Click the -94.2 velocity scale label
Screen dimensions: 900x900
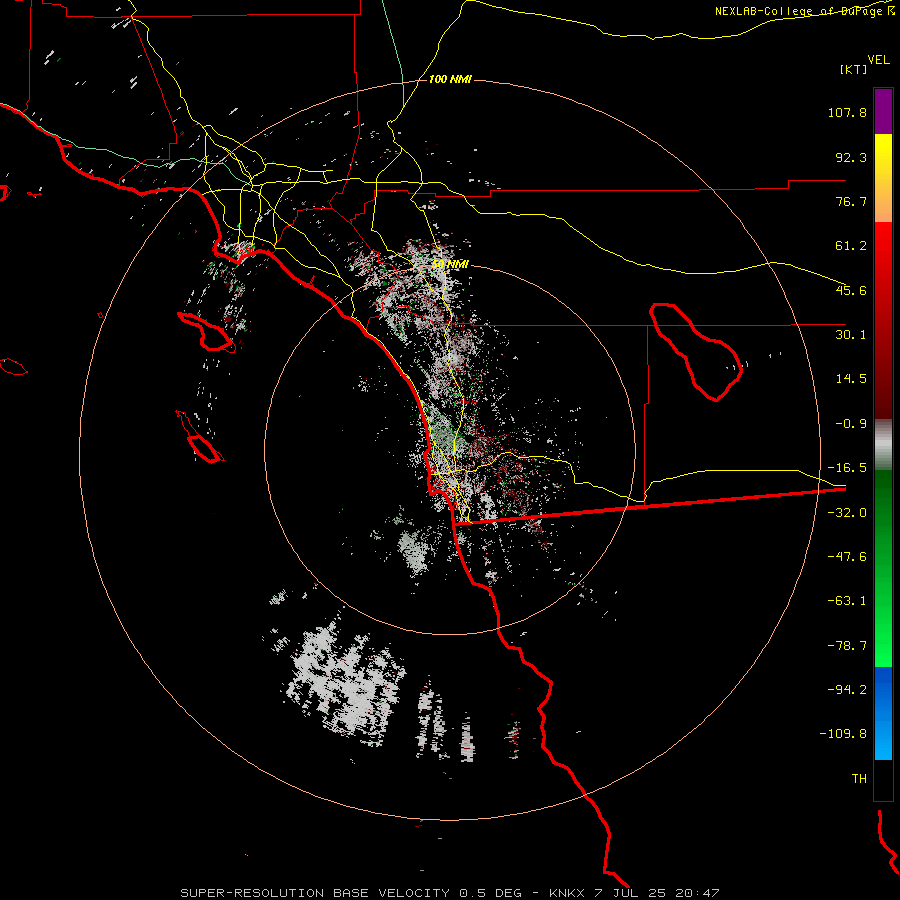847,690
